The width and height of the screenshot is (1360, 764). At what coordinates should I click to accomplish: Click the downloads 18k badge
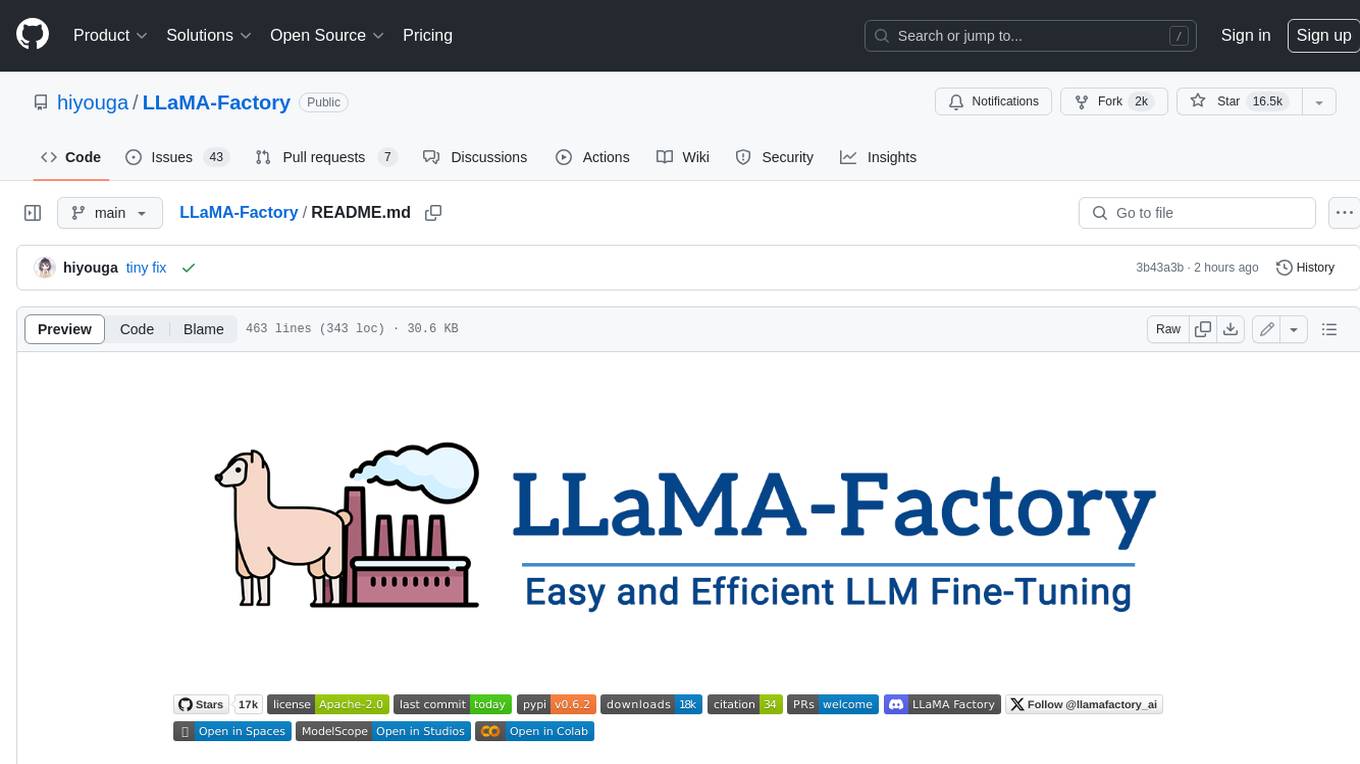click(x=652, y=704)
